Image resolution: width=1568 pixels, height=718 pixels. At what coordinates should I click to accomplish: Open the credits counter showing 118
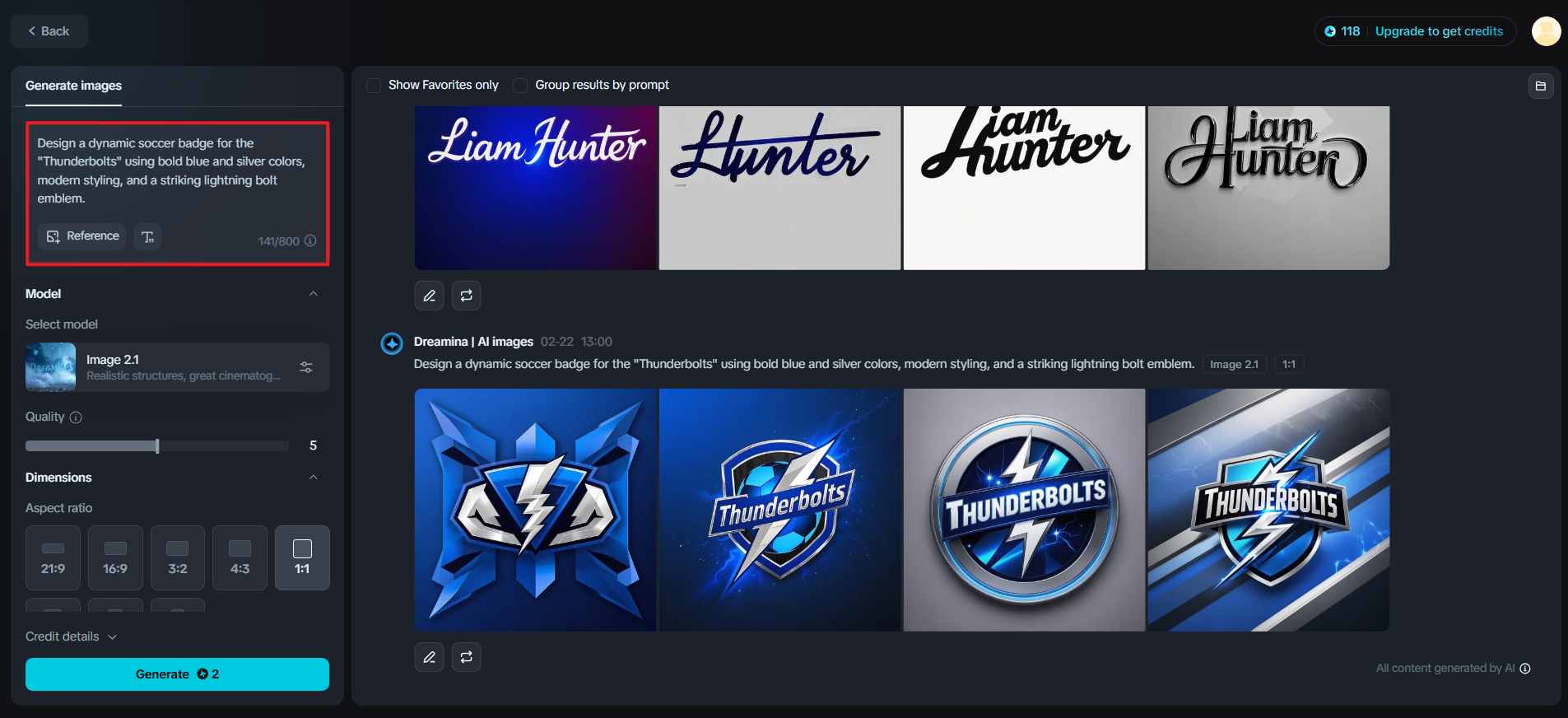click(1342, 31)
